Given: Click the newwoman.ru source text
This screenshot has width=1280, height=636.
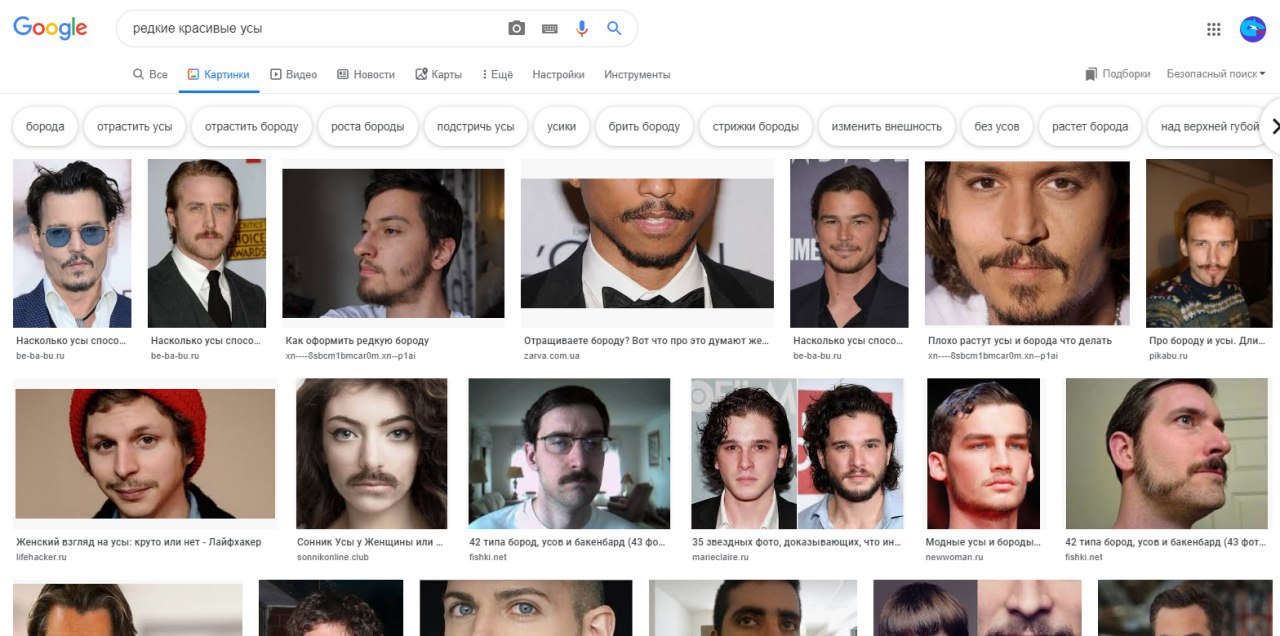Looking at the screenshot, I should click(954, 557).
